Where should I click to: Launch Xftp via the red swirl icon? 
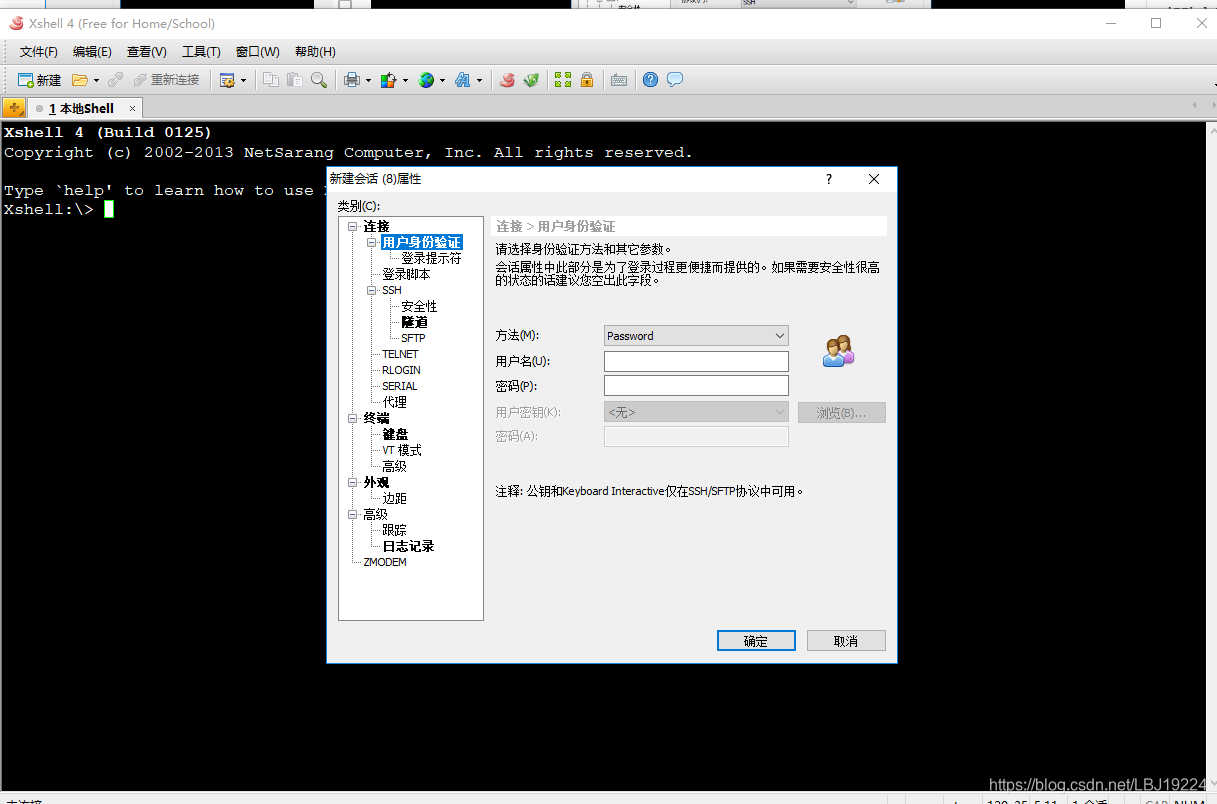click(507, 80)
